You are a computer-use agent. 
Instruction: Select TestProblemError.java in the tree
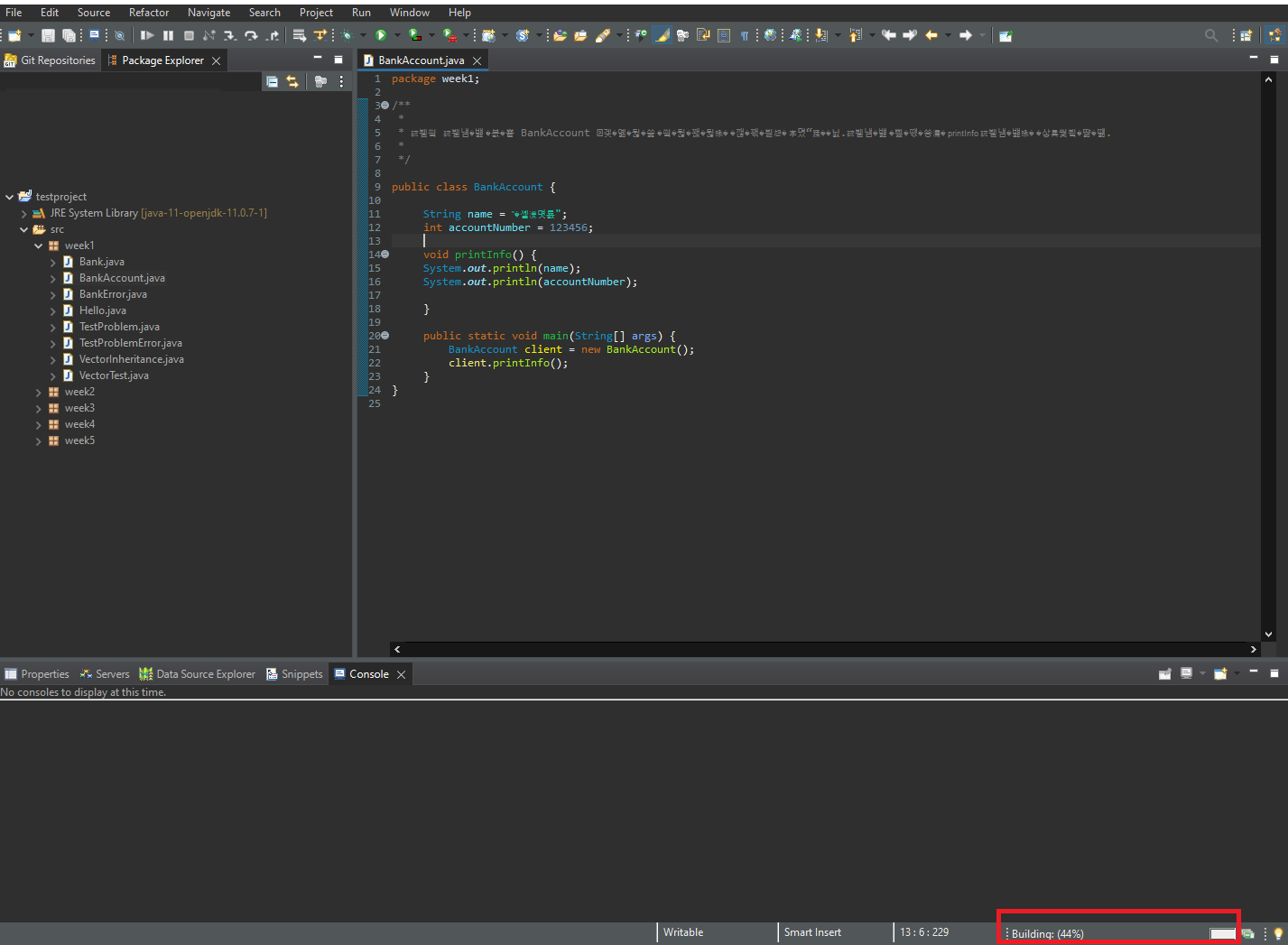[x=122, y=343]
